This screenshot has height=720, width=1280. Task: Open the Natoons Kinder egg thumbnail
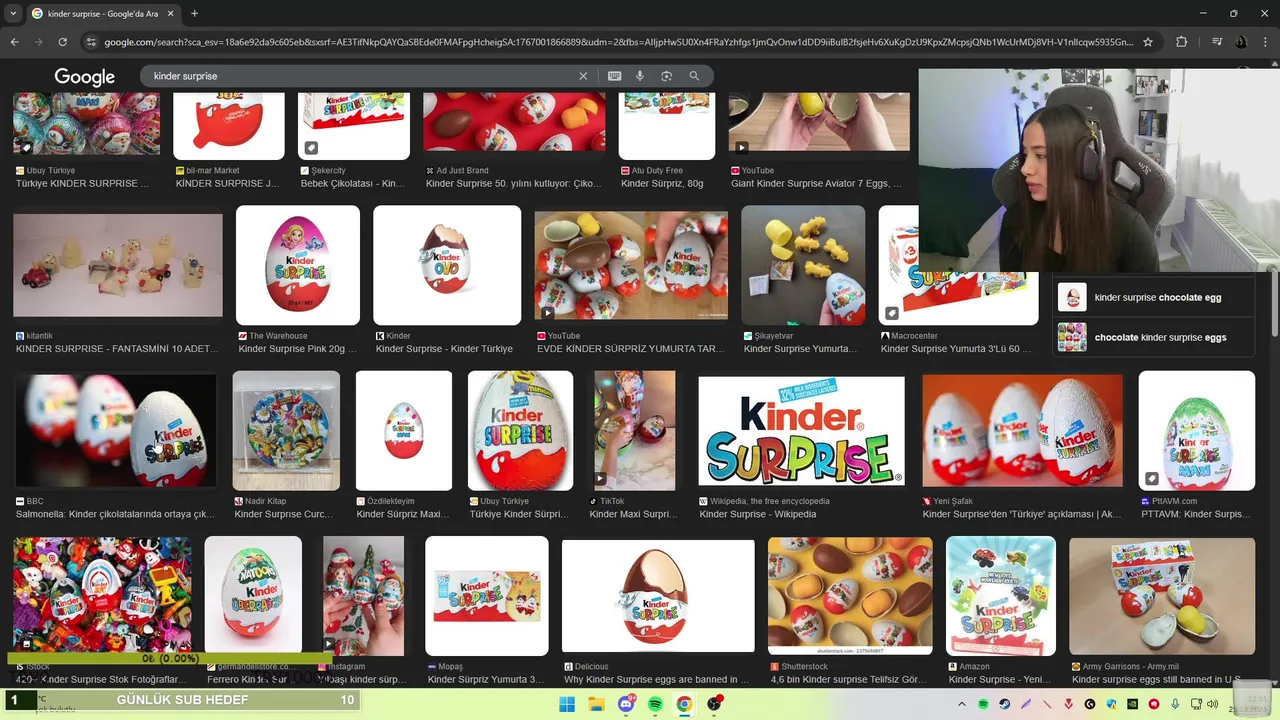253,596
